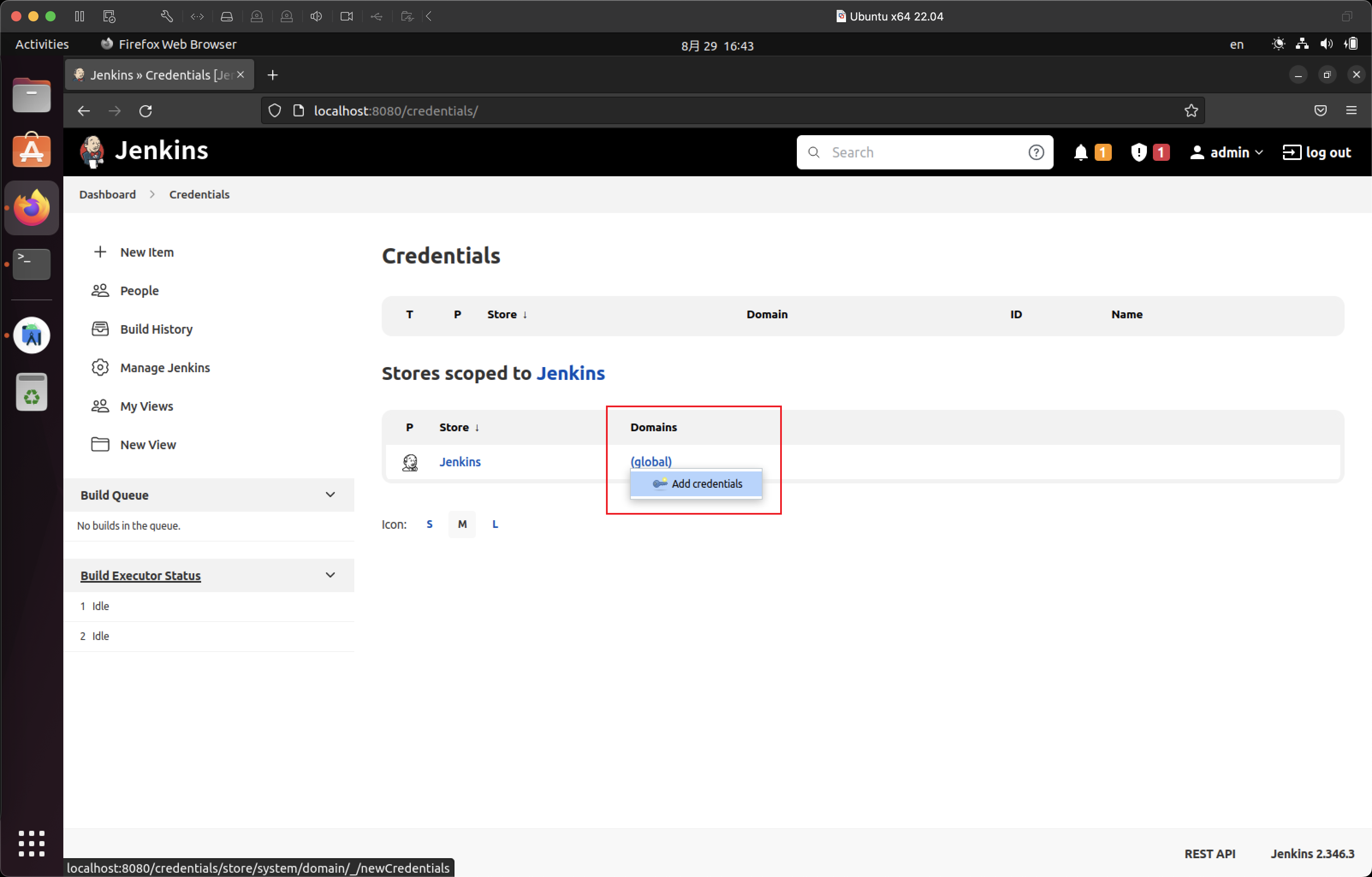Image resolution: width=1372 pixels, height=877 pixels.
Task: Go back in Firefox history
Action: pyautogui.click(x=84, y=110)
